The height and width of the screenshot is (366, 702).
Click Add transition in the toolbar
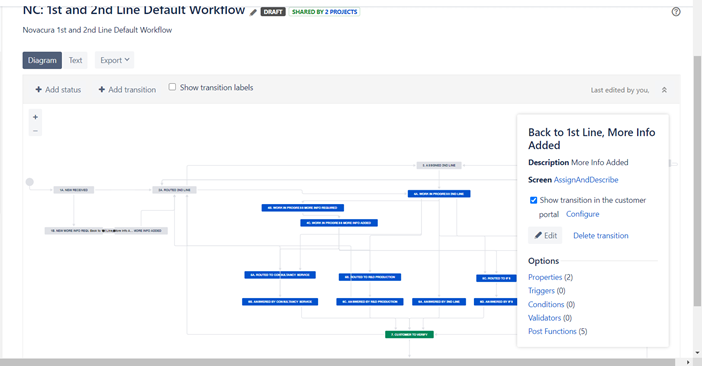[x=127, y=89]
